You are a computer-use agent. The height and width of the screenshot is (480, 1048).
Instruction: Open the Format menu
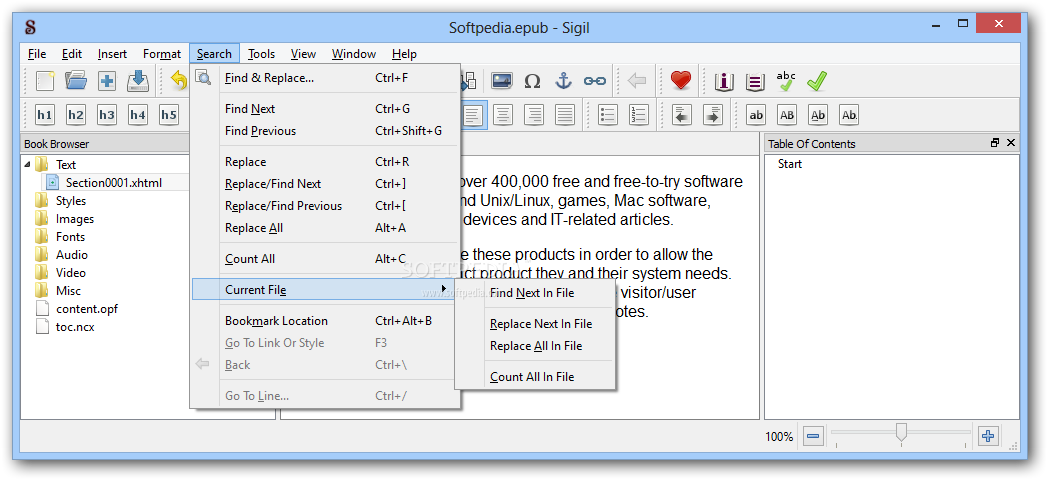[x=162, y=54]
